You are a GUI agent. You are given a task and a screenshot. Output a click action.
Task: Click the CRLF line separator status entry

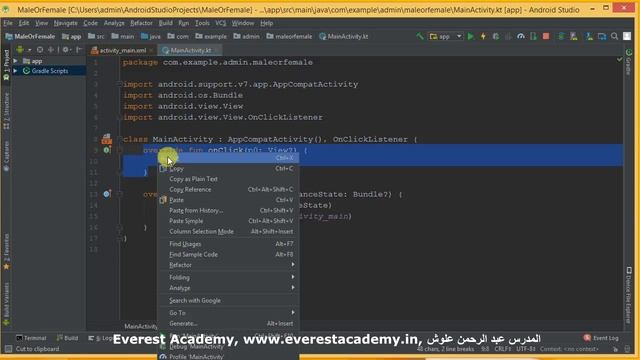pyautogui.click(x=502, y=349)
